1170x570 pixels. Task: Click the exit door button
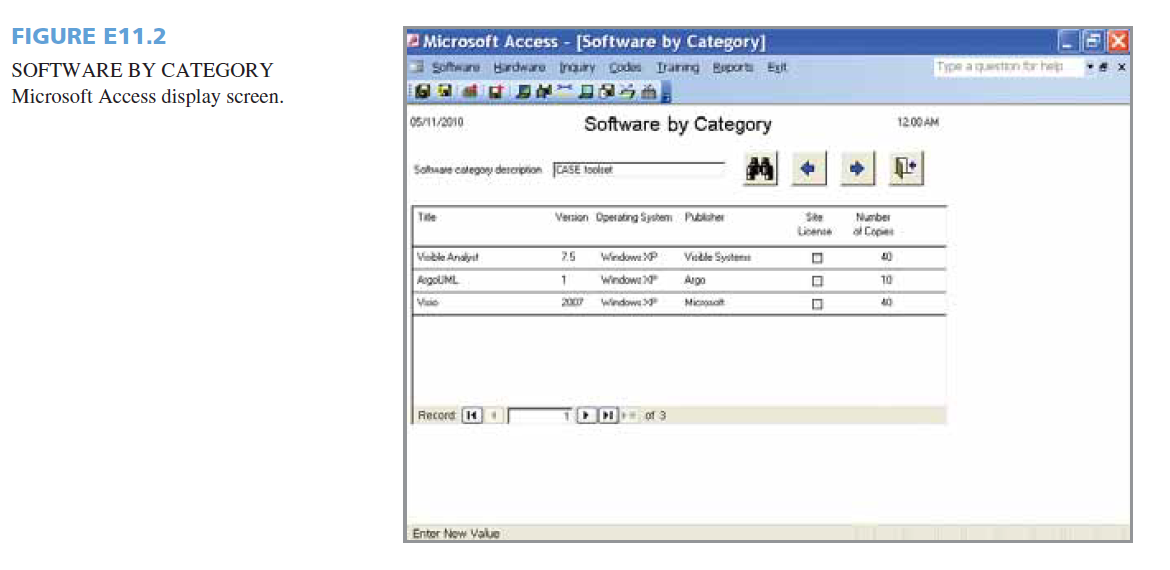(x=907, y=169)
